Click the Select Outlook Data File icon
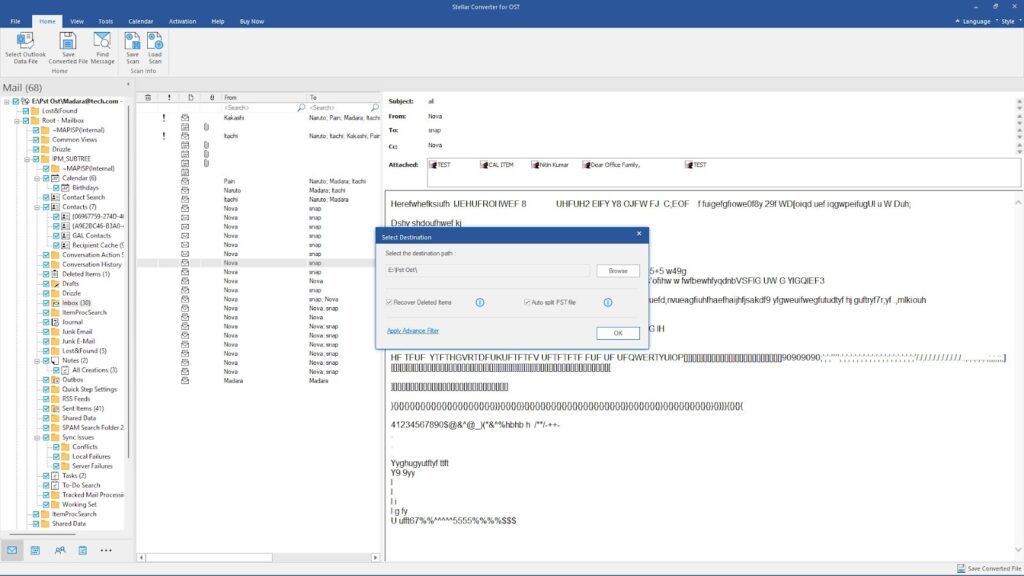Viewport: 1024px width, 576px height. click(x=25, y=41)
